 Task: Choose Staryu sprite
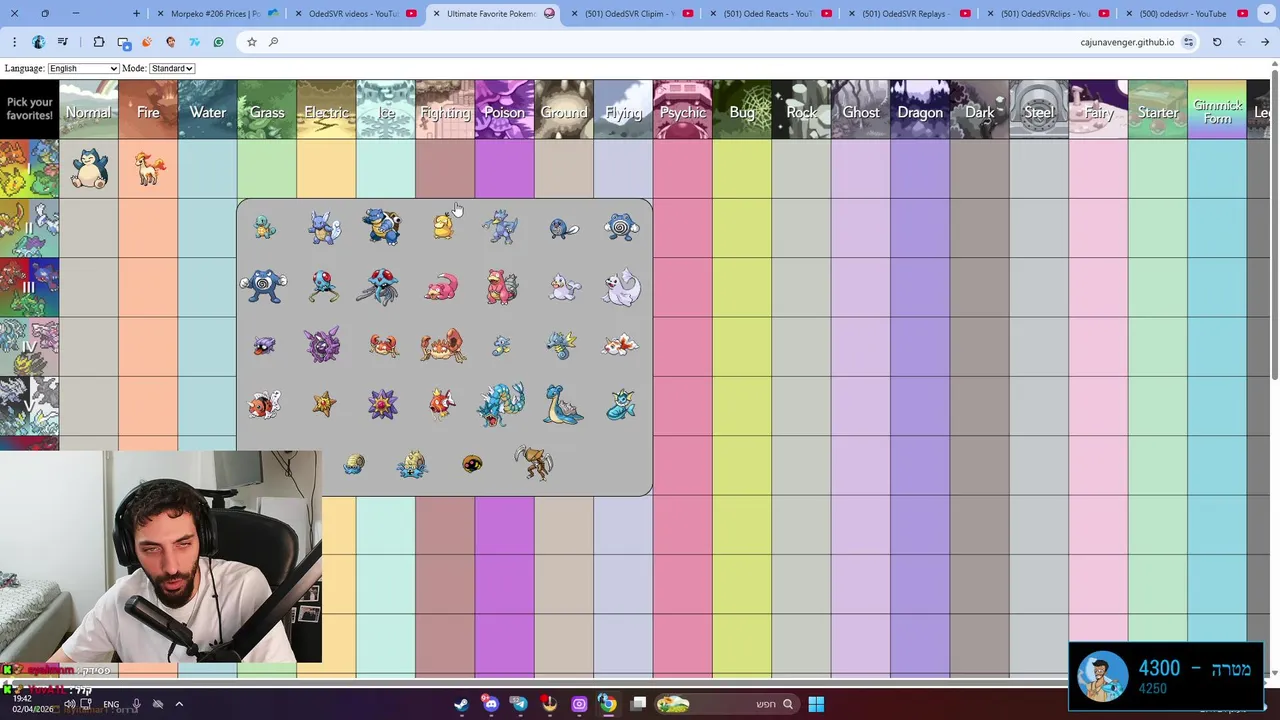[323, 404]
